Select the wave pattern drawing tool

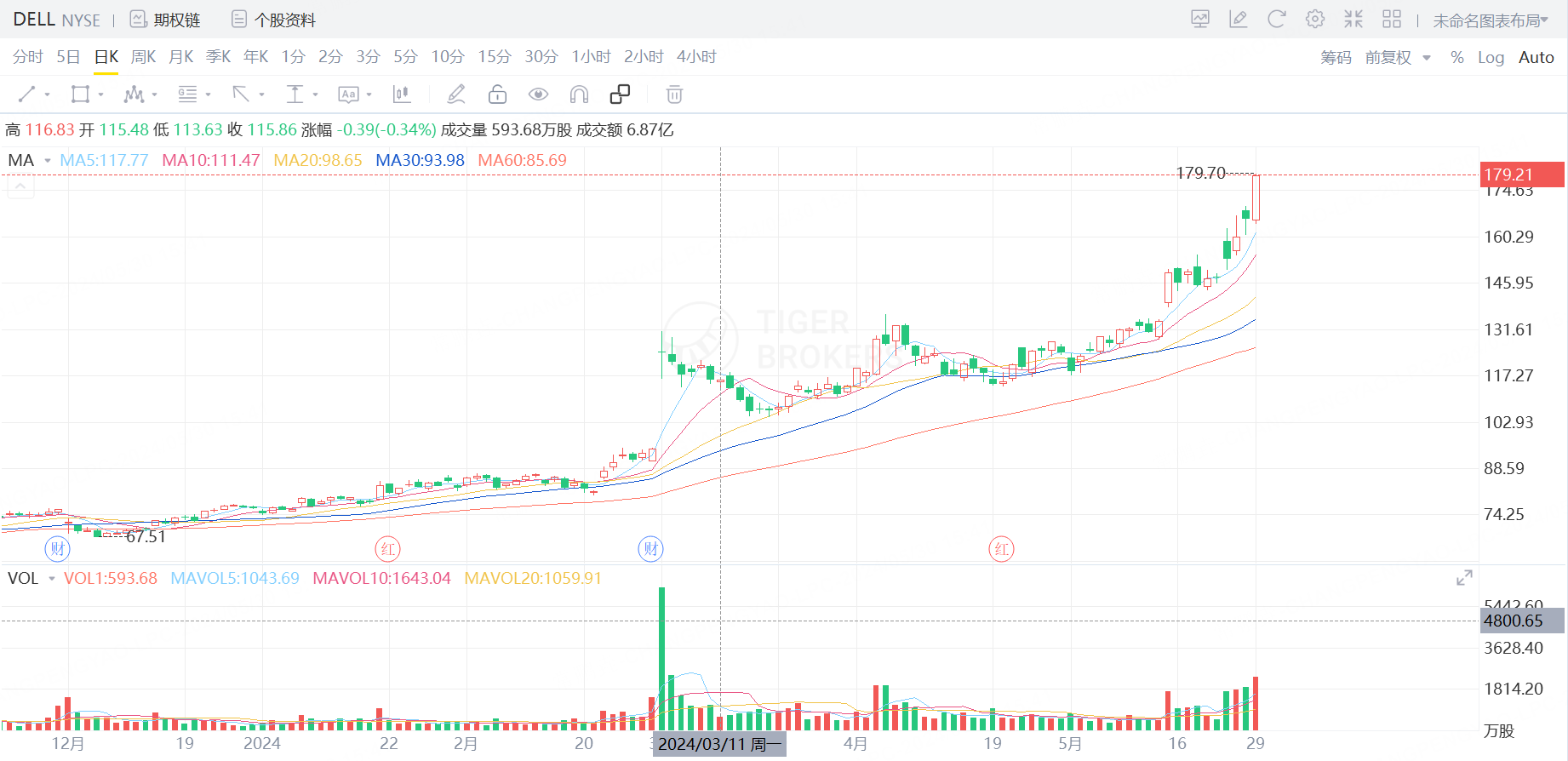[x=134, y=94]
